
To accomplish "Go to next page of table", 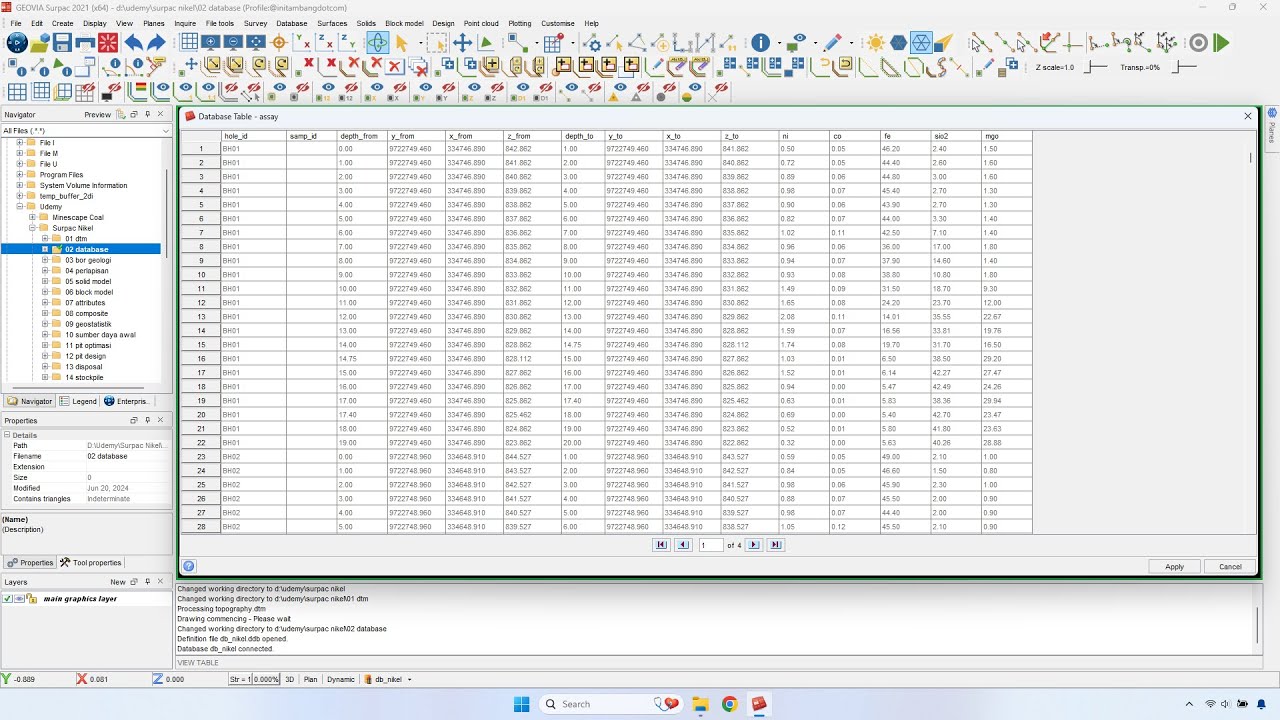I will click(754, 545).
